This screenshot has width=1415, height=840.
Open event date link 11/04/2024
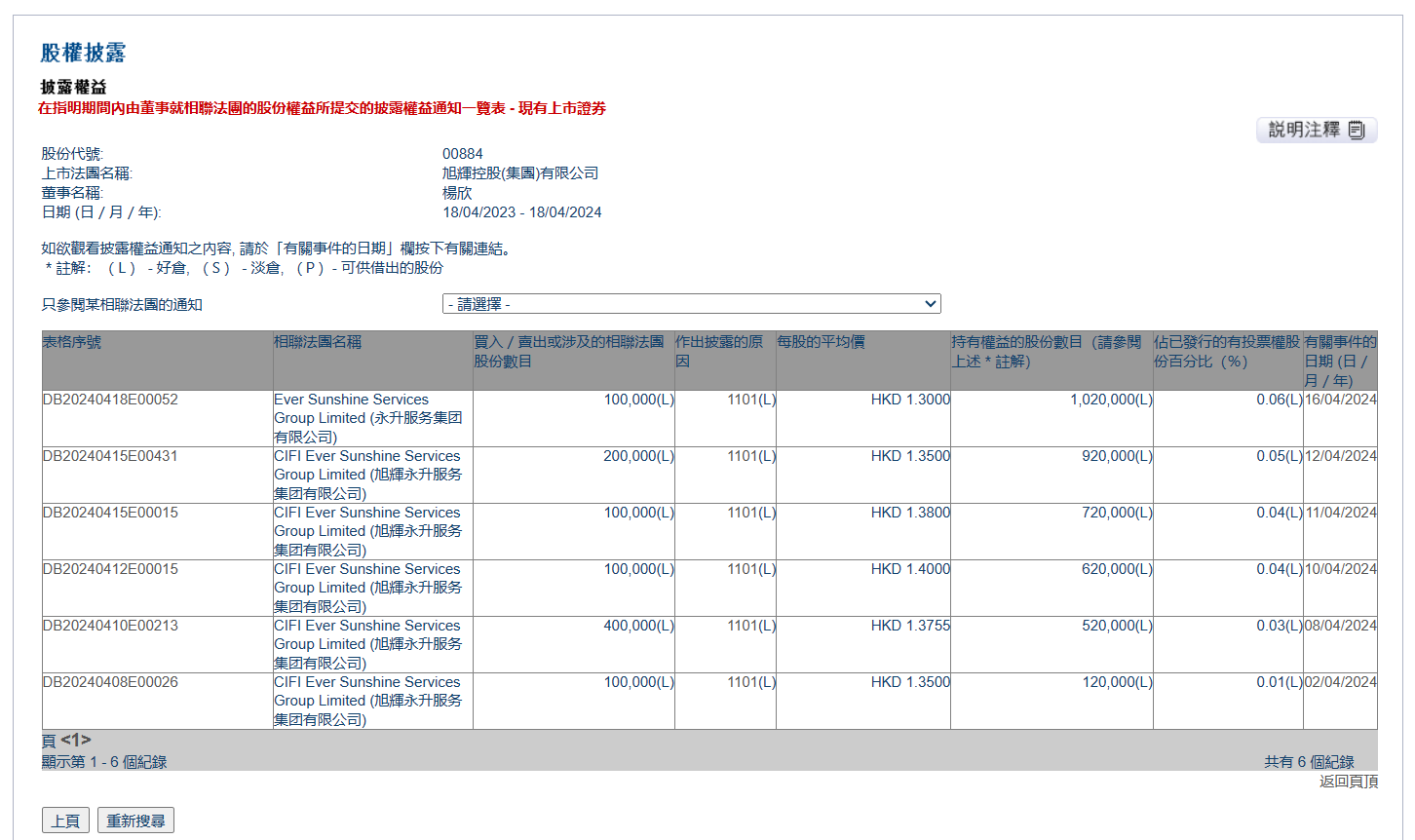(1340, 513)
